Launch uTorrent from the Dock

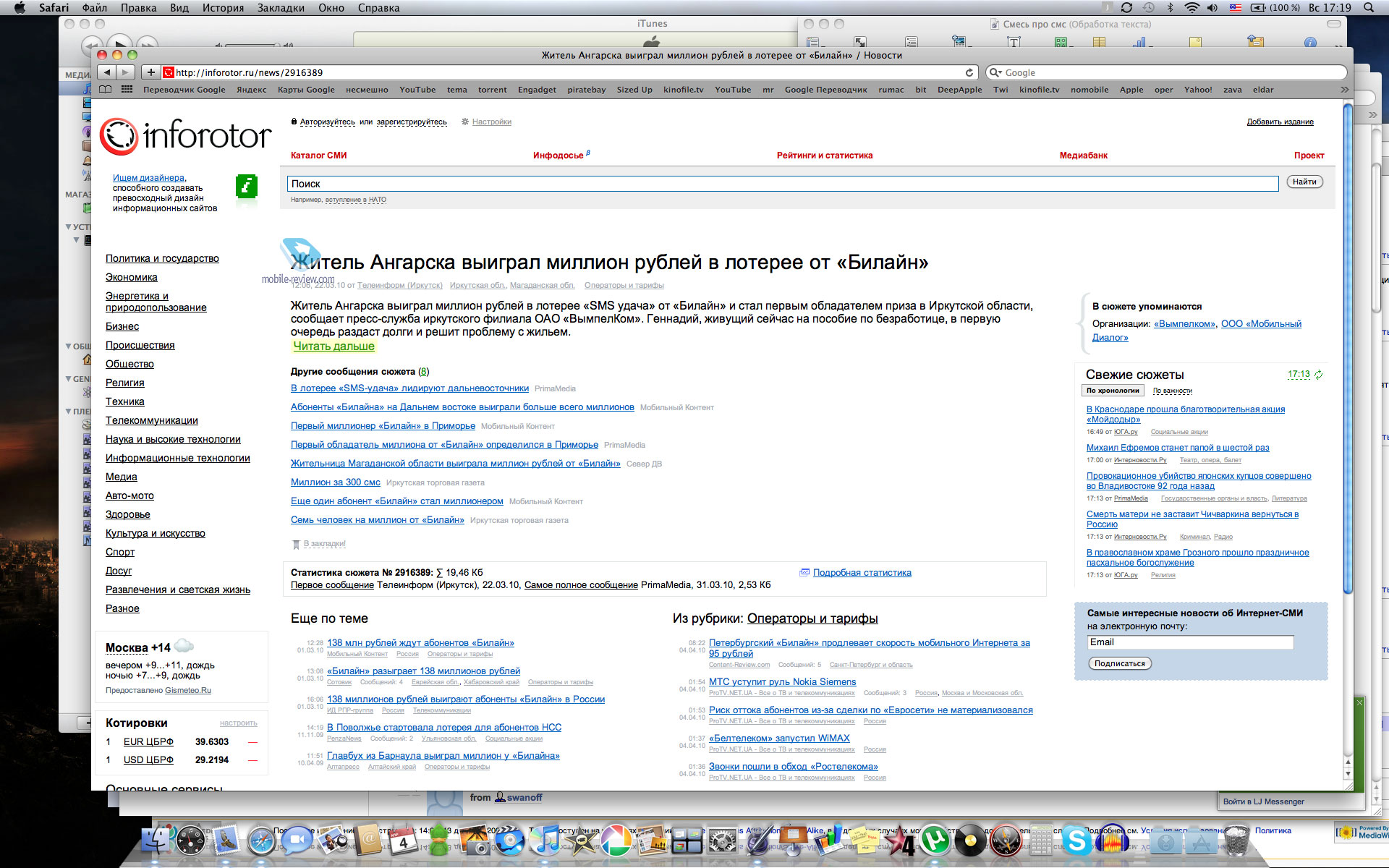tap(935, 841)
